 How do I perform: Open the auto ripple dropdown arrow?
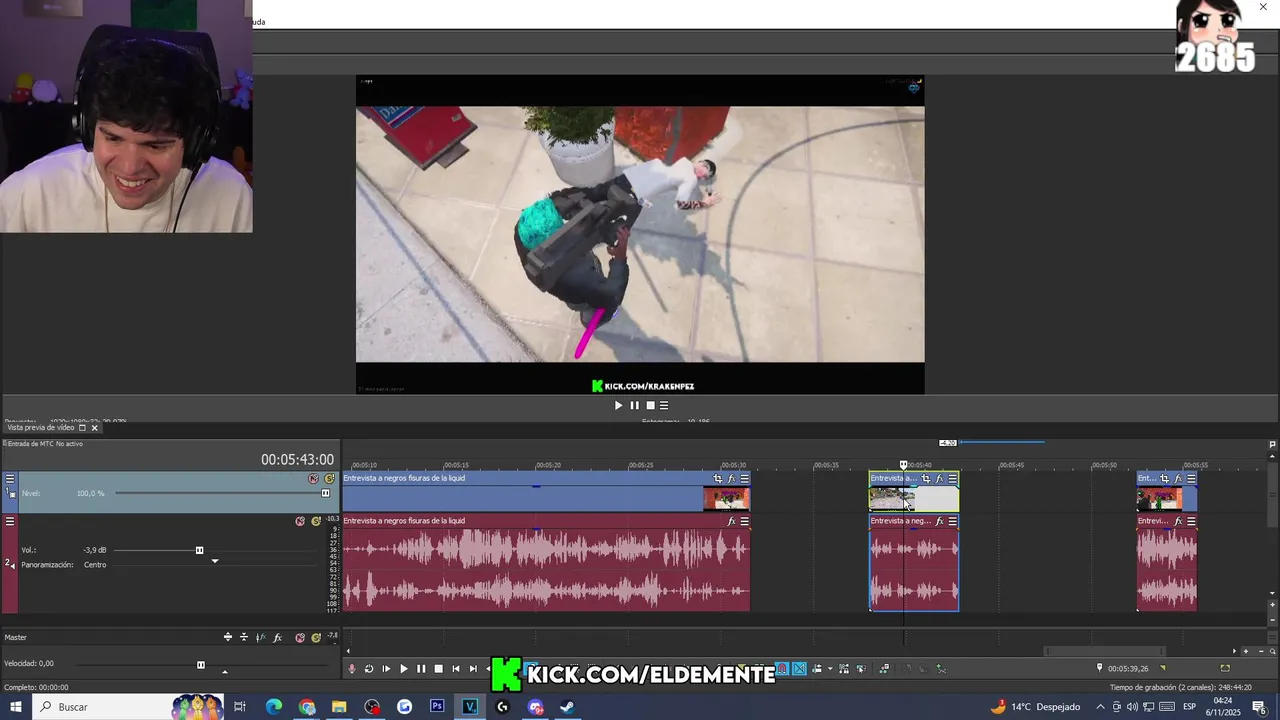(x=830, y=669)
